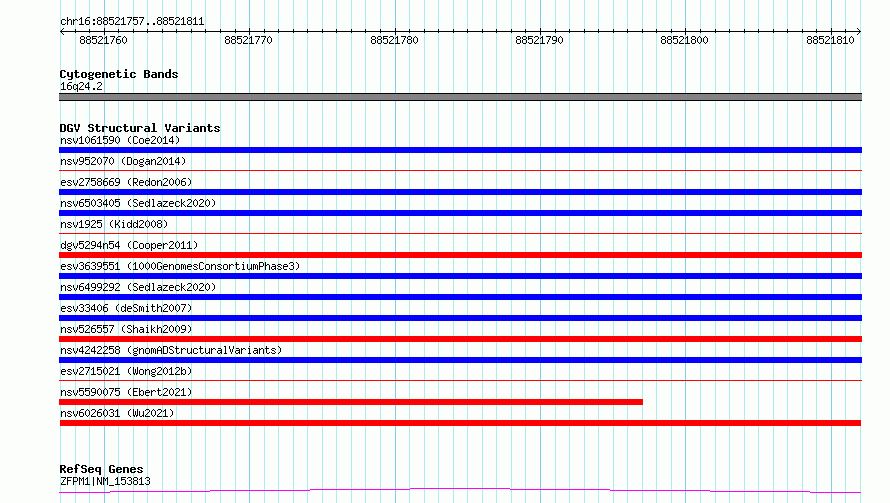890x503 pixels.
Task: Click ruler position 88521810
Action: (830, 40)
